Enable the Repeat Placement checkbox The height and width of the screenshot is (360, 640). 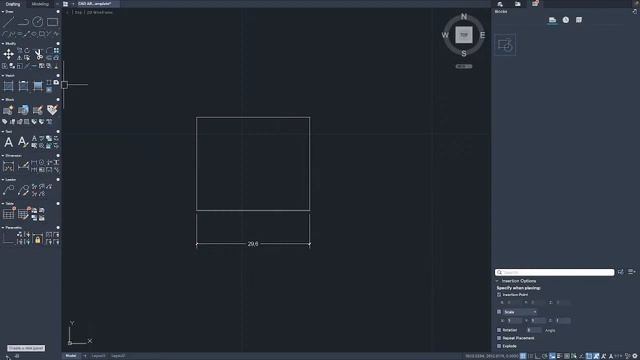pyautogui.click(x=499, y=338)
